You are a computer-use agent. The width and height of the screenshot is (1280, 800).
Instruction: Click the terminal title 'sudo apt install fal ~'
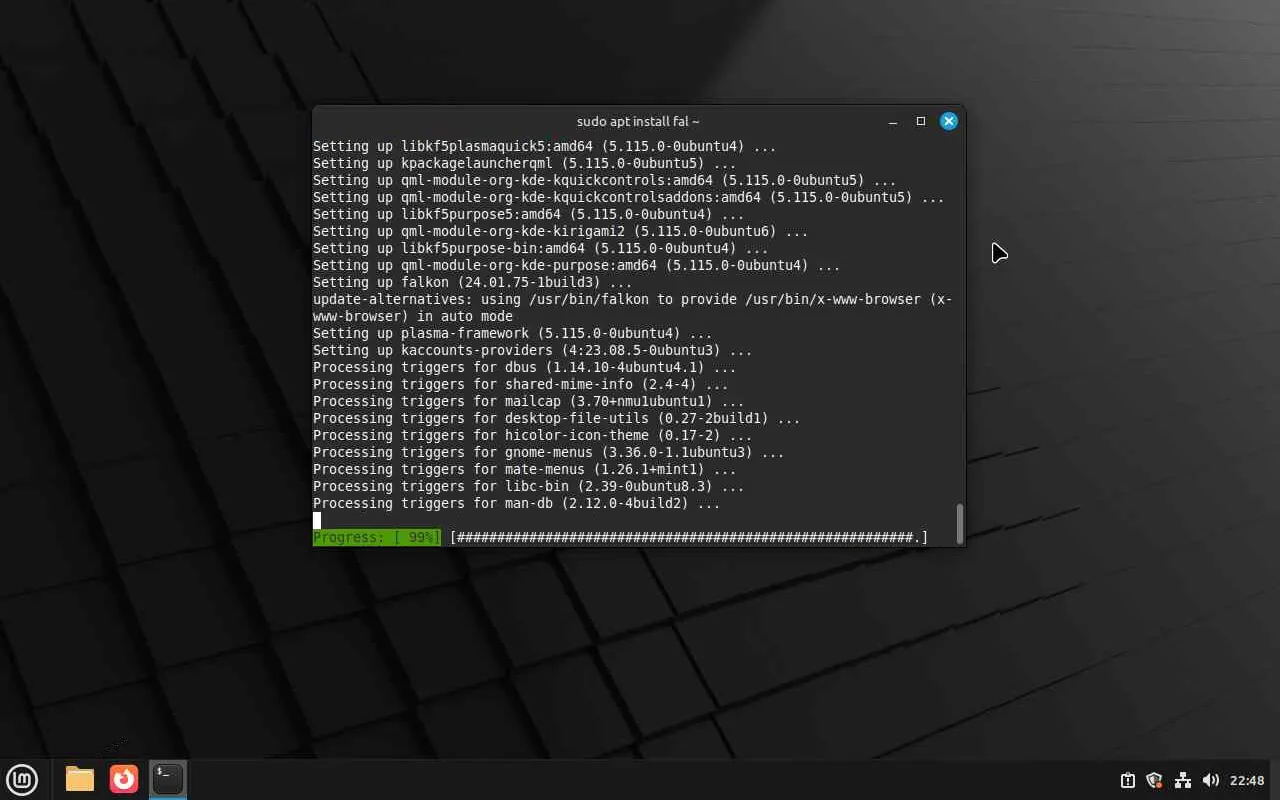coord(638,121)
